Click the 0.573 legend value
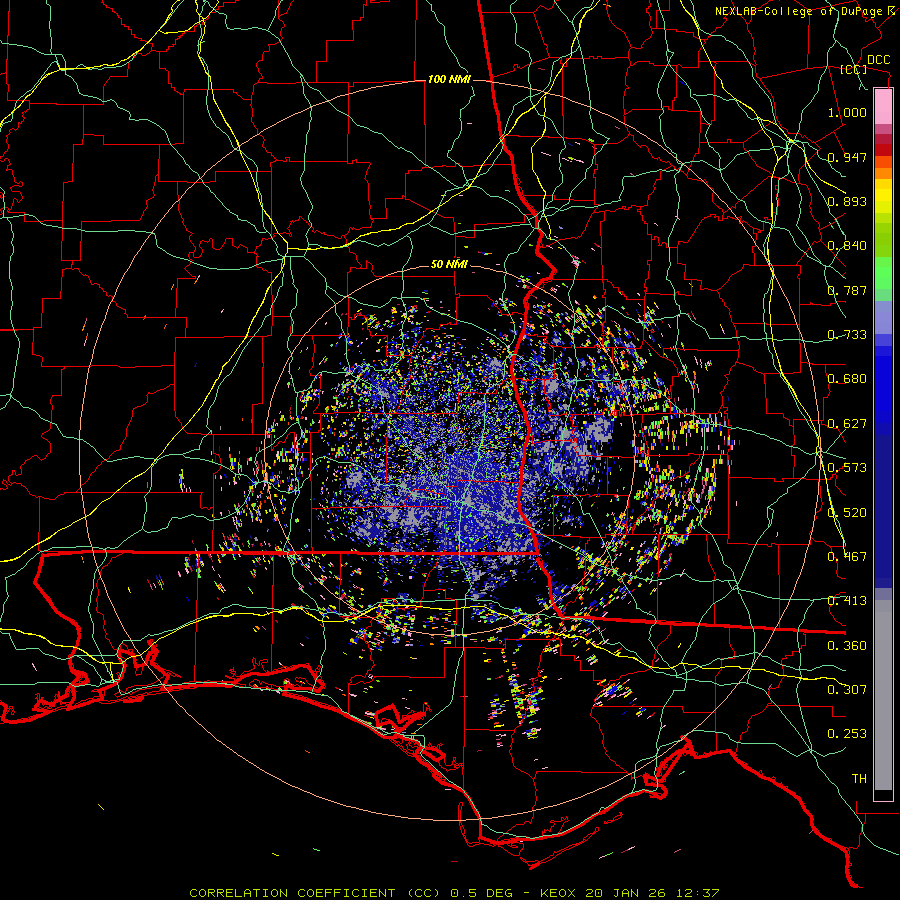The height and width of the screenshot is (900, 900). [847, 468]
